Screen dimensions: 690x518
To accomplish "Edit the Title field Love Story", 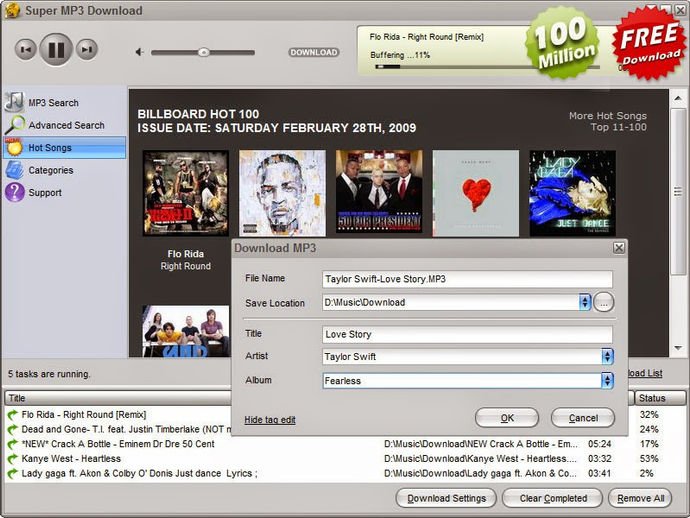I will point(467,334).
